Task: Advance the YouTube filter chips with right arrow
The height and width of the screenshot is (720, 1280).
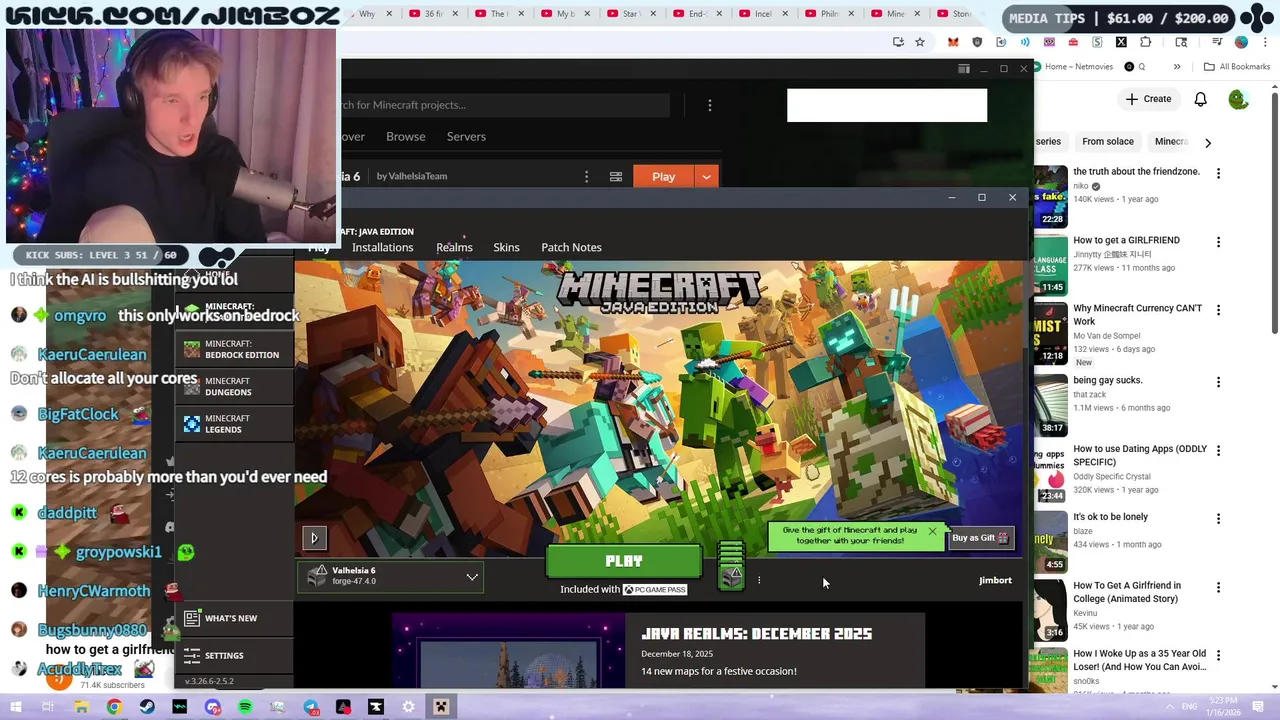Action: point(1208,143)
